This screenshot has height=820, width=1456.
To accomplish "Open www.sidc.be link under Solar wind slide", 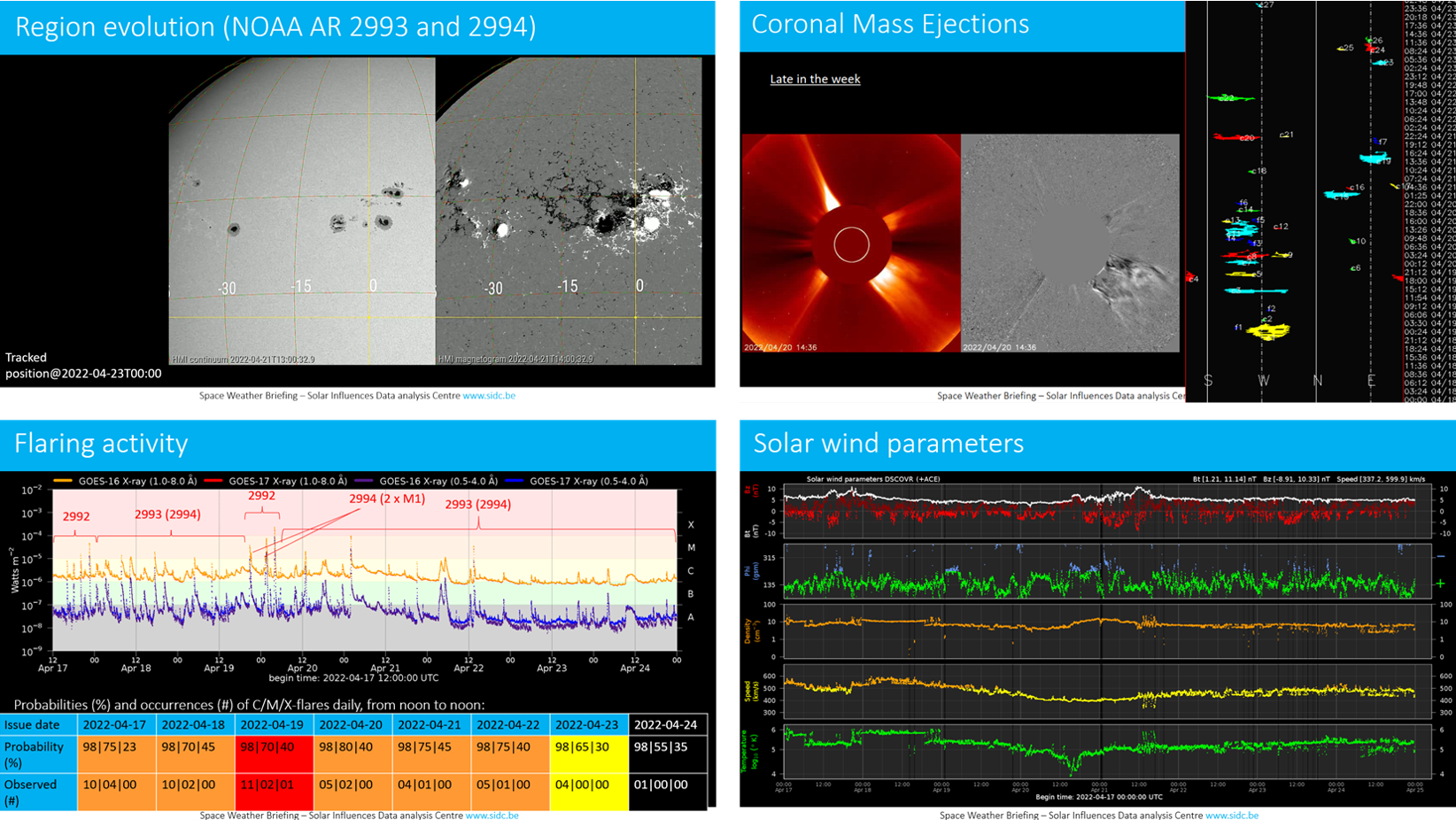I will [x=1232, y=815].
